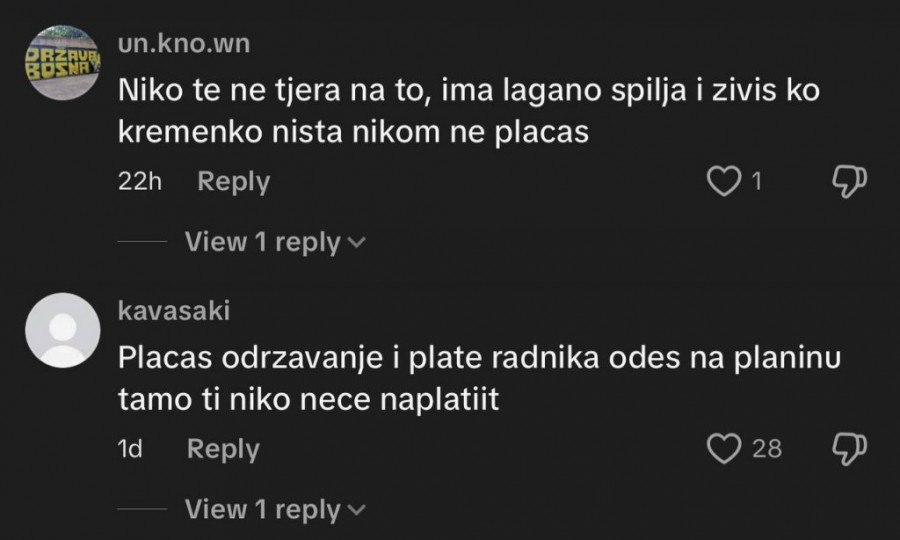Reply to the kavasaki comment
This screenshot has width=900, height=540.
[x=223, y=449]
